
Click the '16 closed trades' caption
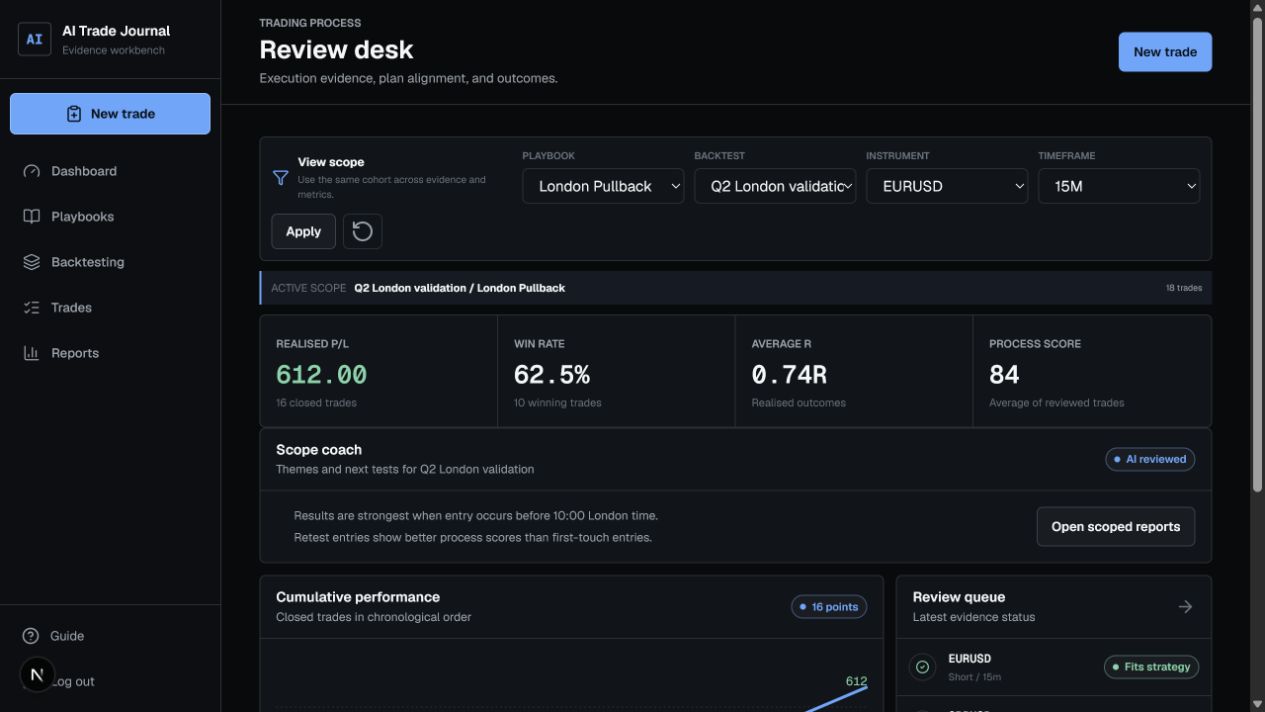click(x=316, y=403)
